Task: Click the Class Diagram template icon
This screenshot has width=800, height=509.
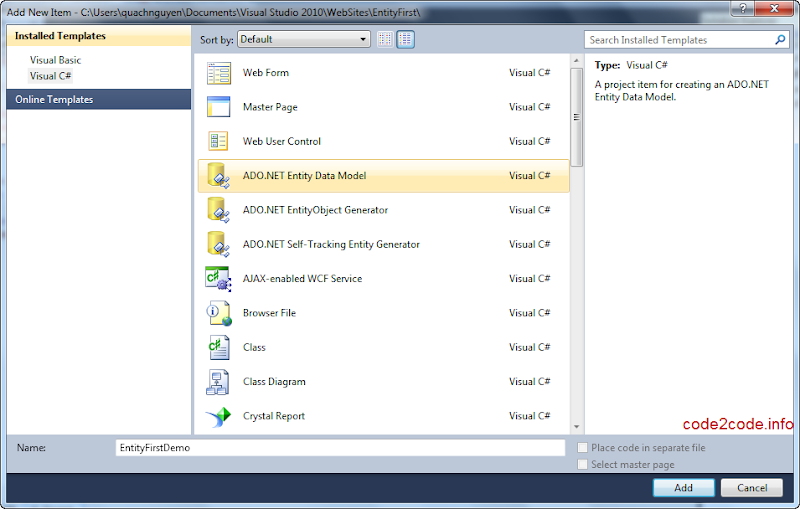Action: point(218,382)
